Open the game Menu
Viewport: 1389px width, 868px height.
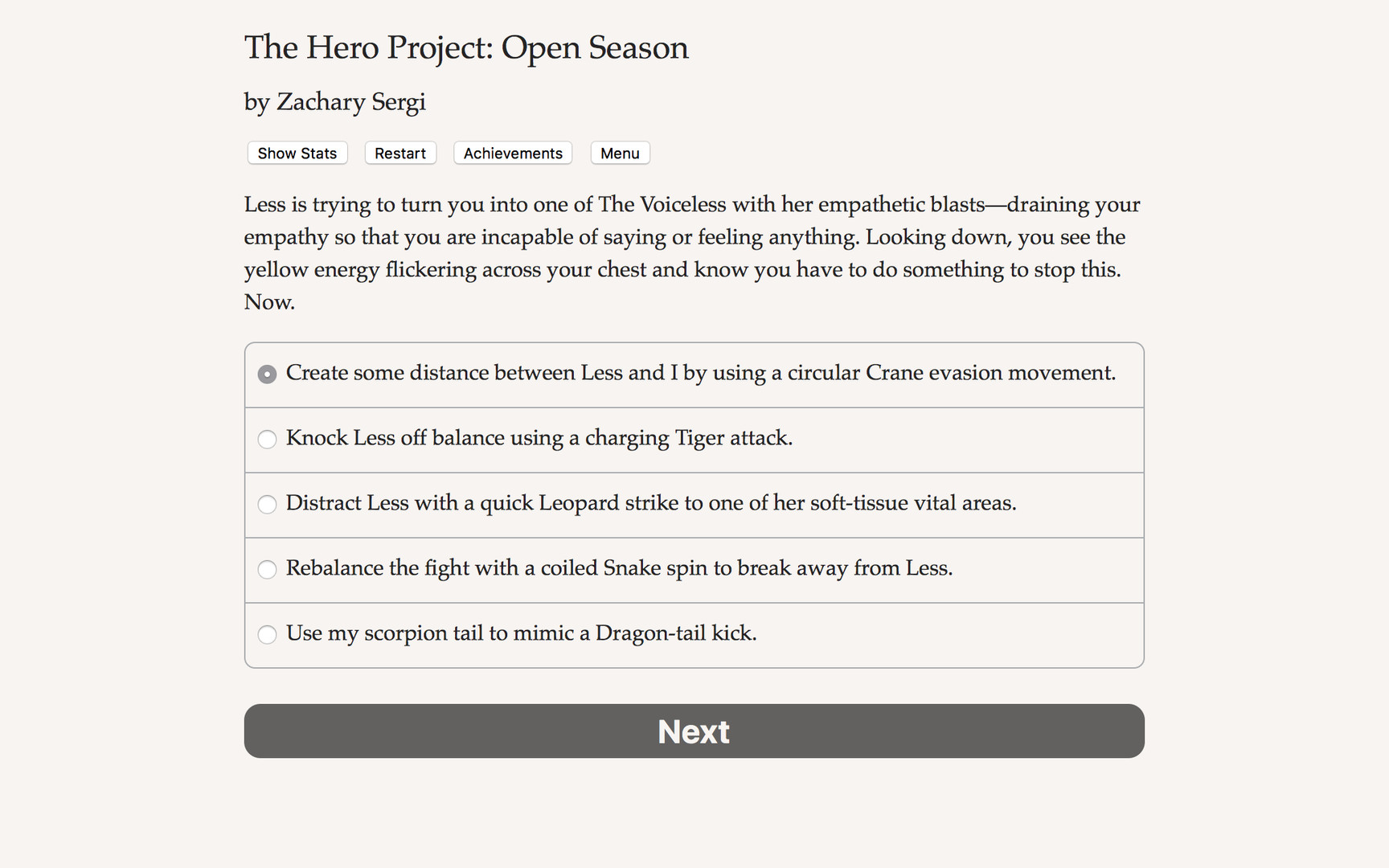point(620,153)
